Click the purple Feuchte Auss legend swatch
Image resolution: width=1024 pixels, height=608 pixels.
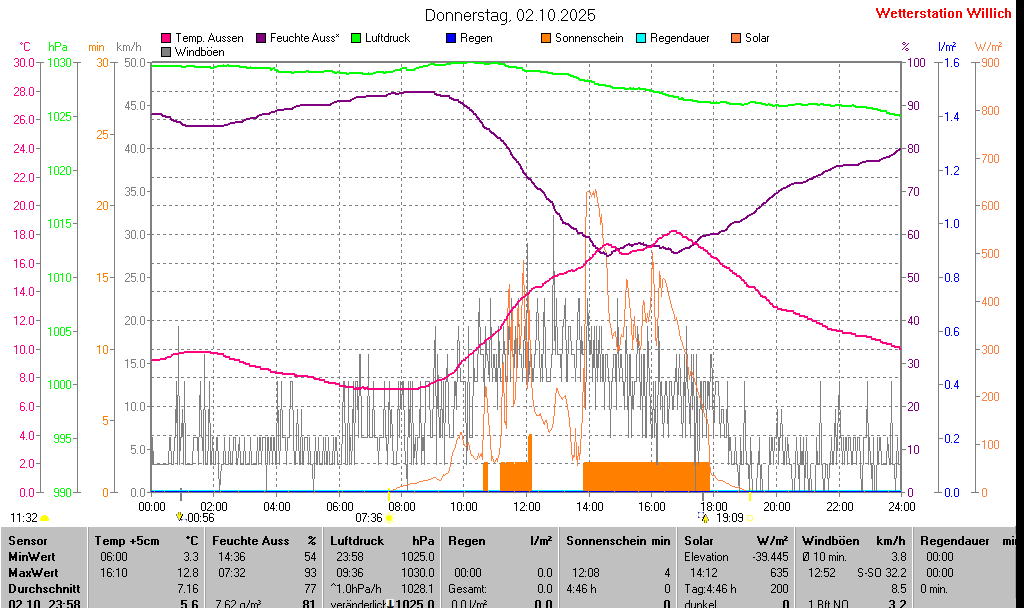coord(262,38)
